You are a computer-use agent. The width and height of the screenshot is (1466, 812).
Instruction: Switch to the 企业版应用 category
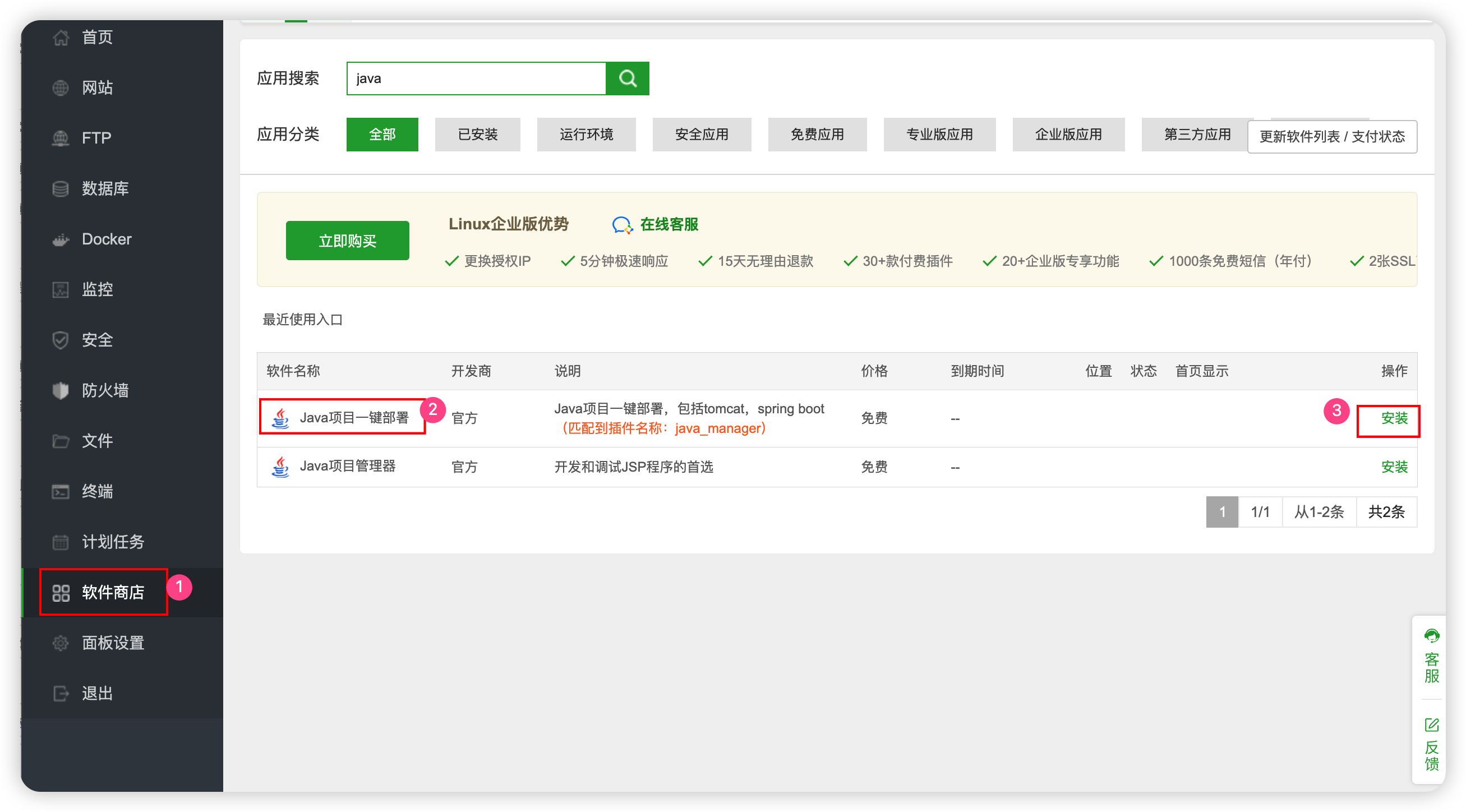[x=1069, y=135]
